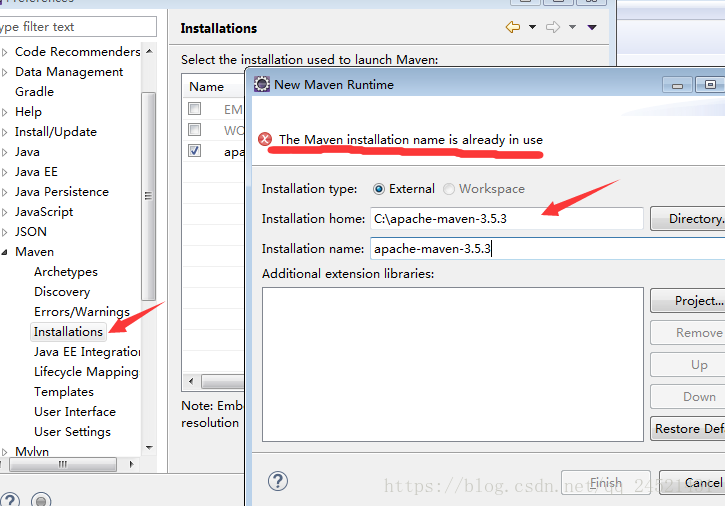Minimize the New Maven Runtime dialog
725x506 pixels.
pos(677,85)
